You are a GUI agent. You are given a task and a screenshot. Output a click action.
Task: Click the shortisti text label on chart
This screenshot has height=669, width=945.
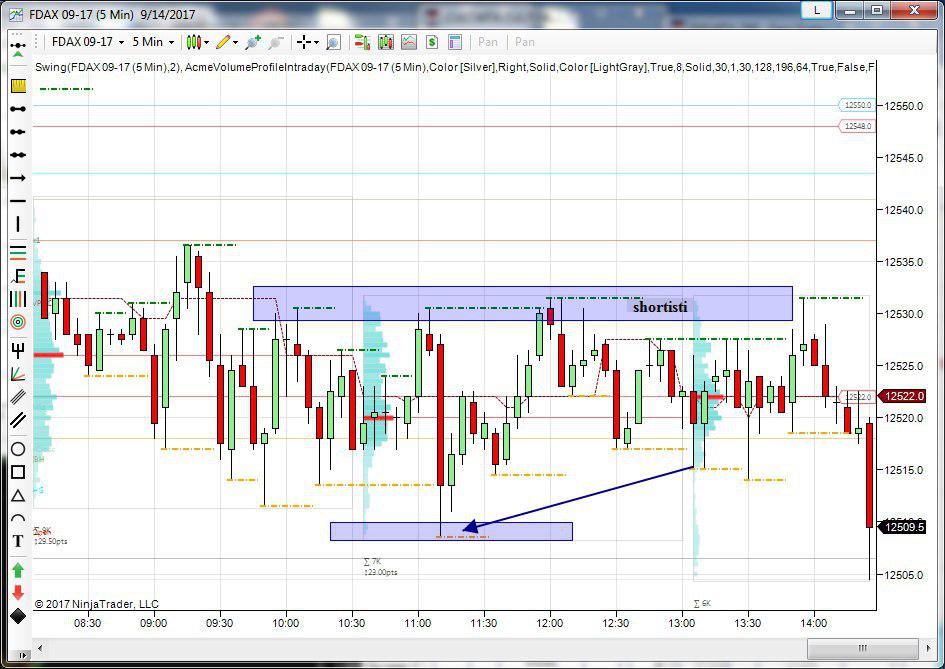(x=660, y=306)
